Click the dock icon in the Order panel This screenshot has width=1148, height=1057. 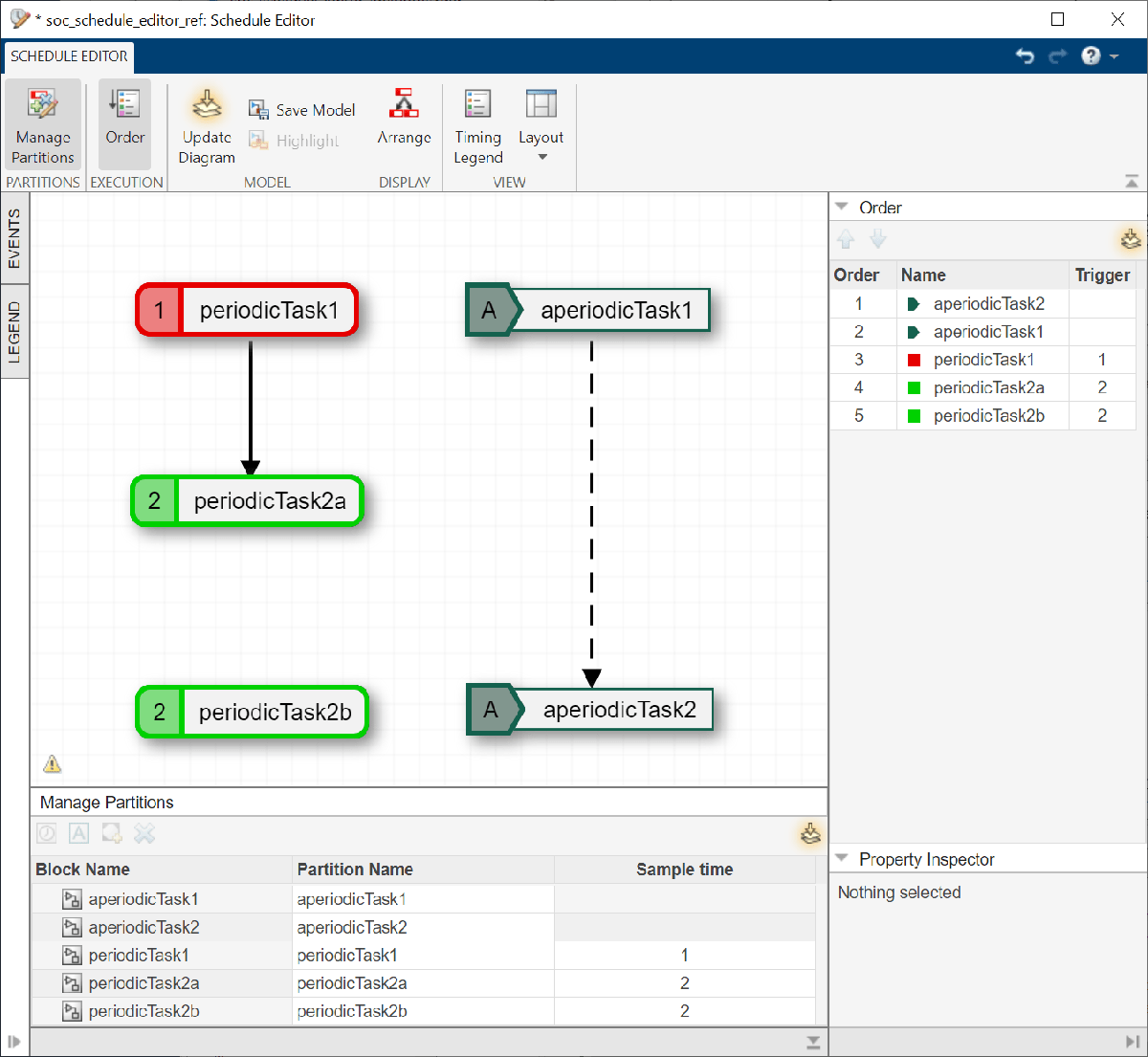1130,239
